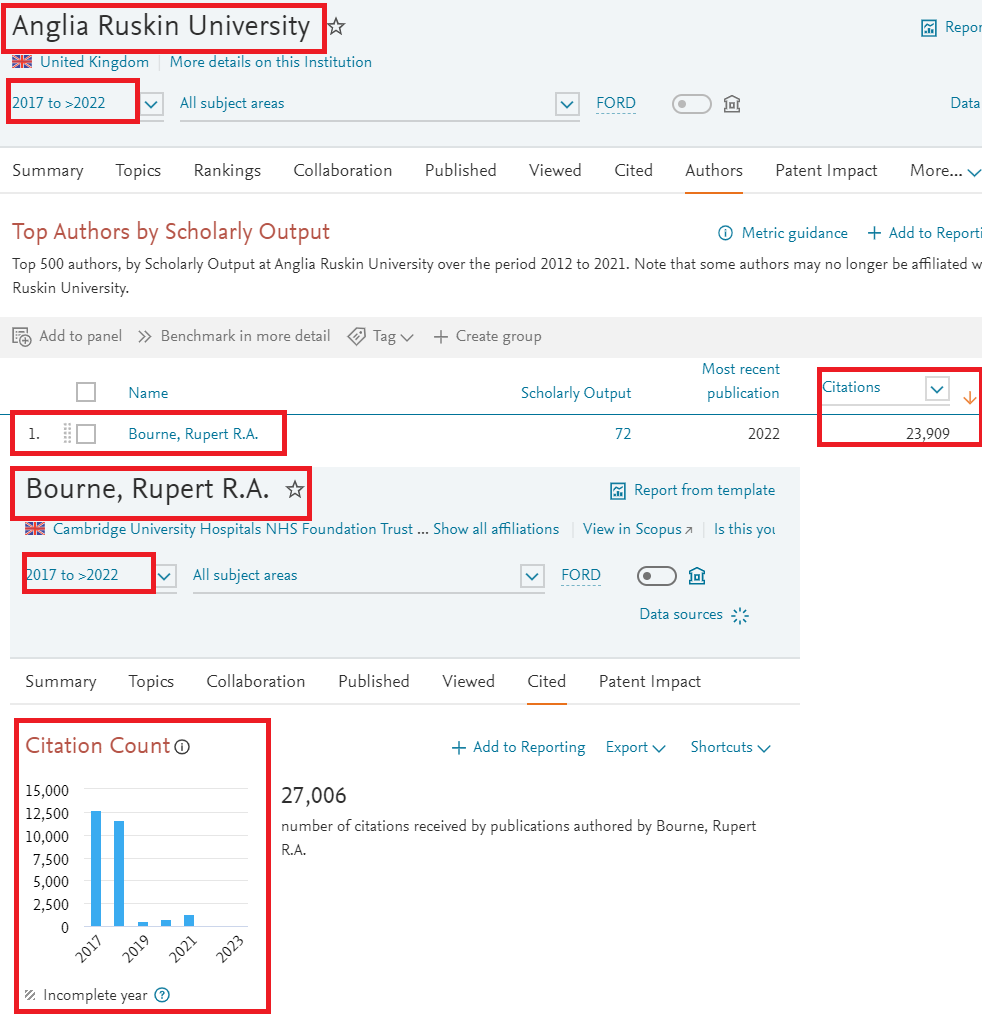Toggle the institution-only switch in top filter bar
This screenshot has width=982, height=1024.
(x=691, y=104)
